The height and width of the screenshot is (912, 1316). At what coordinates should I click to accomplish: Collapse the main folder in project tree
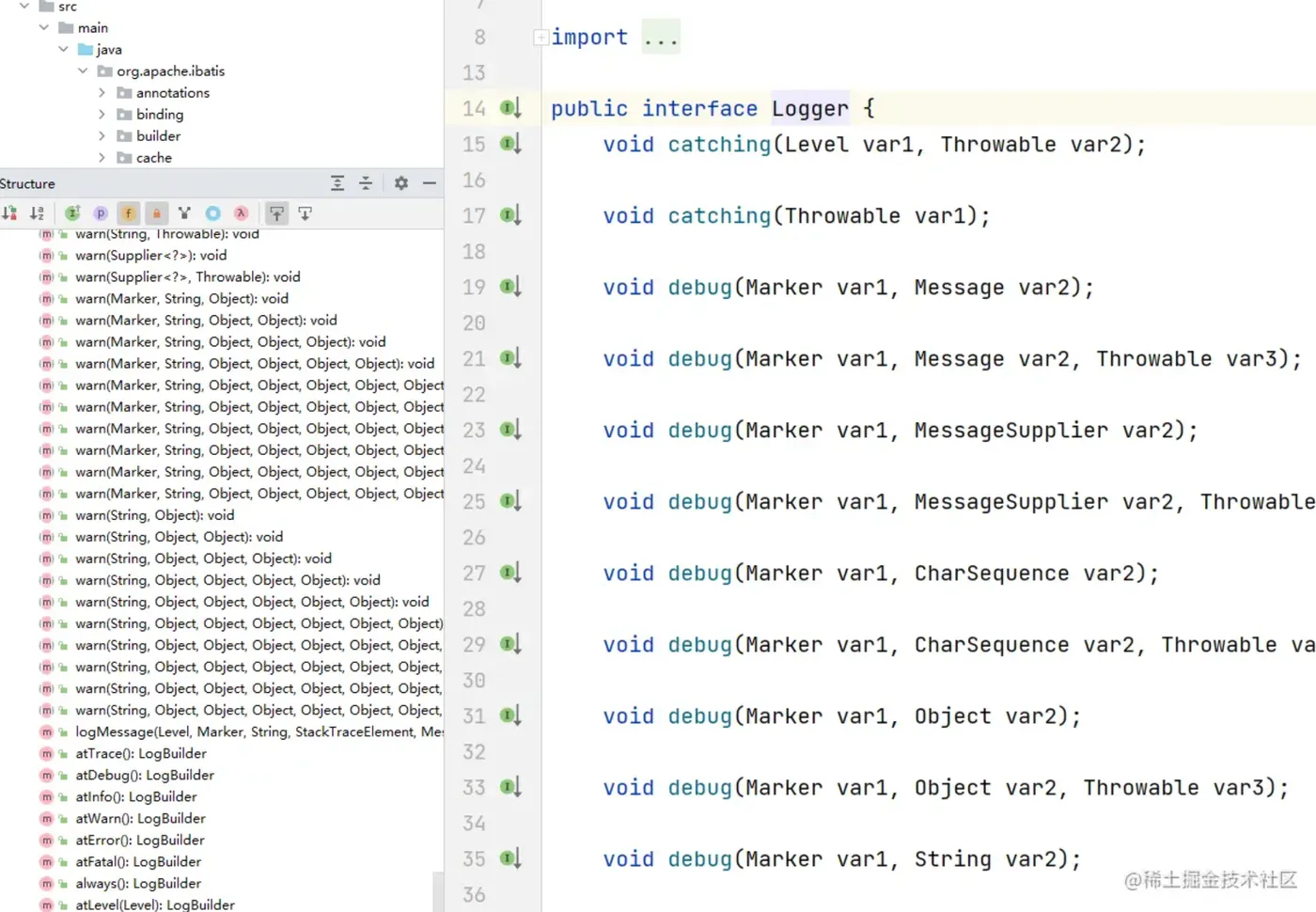click(x=43, y=27)
